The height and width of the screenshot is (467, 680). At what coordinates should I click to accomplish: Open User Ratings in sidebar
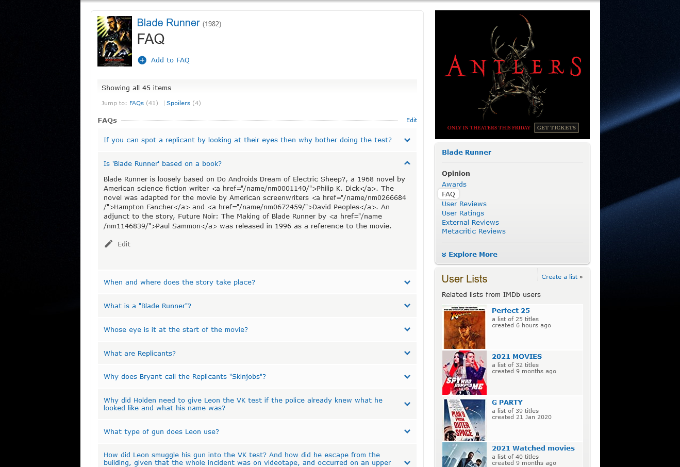click(x=463, y=213)
